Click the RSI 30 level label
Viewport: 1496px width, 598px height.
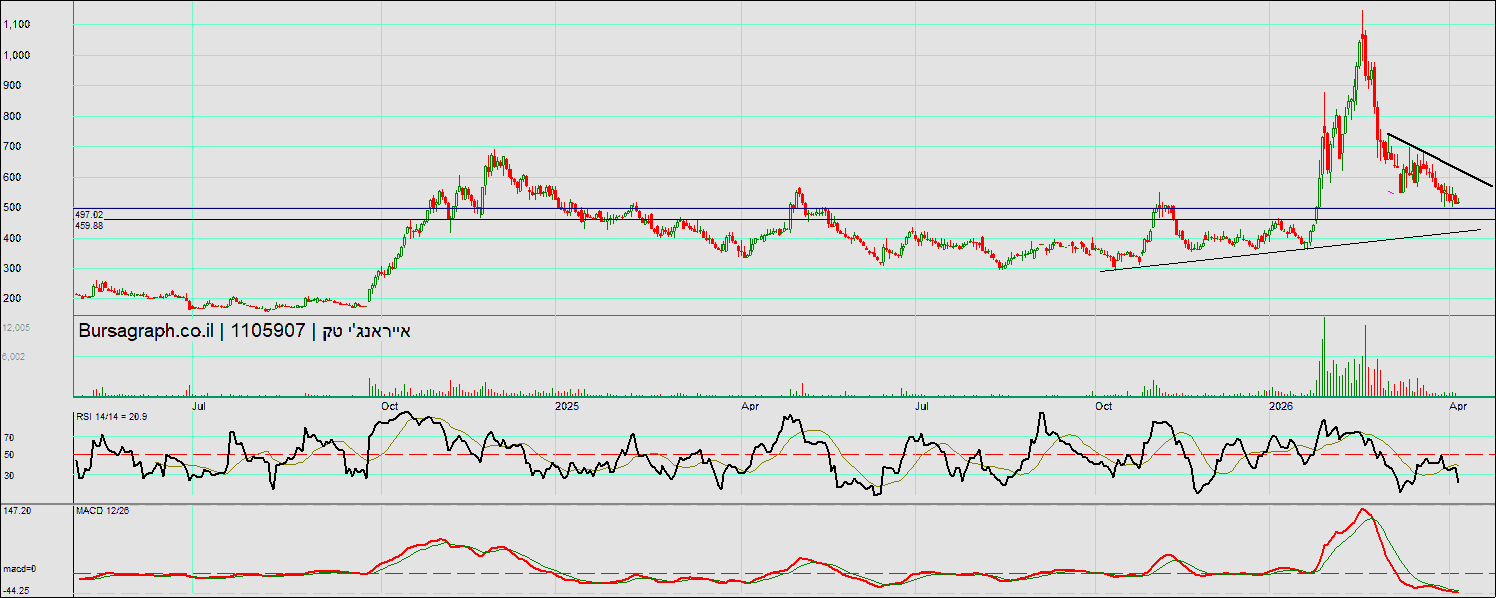(x=8, y=475)
